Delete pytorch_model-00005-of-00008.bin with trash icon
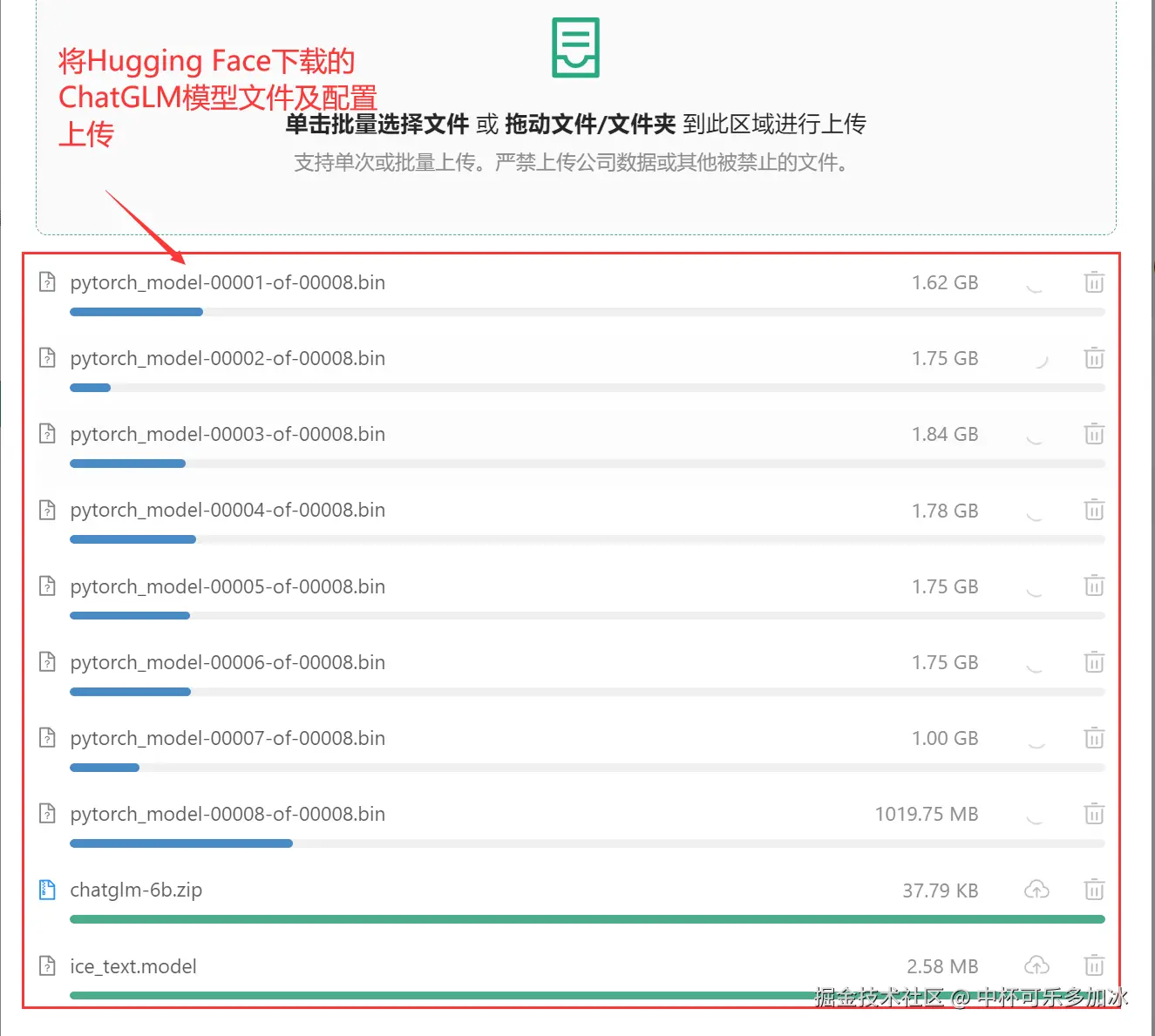 1094,586
